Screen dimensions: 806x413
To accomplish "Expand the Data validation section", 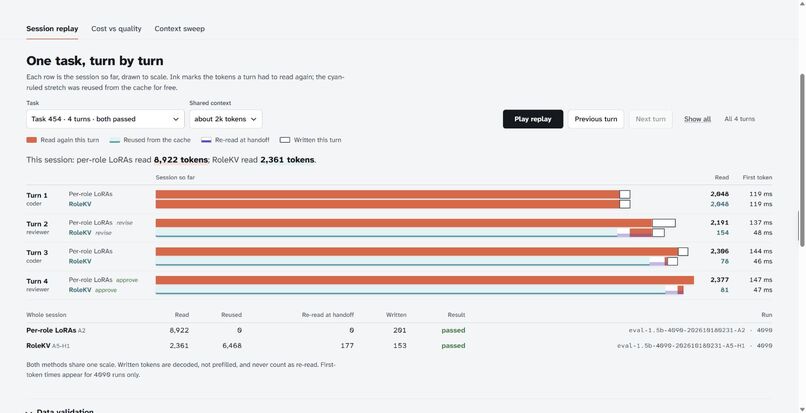I will pos(60,411).
